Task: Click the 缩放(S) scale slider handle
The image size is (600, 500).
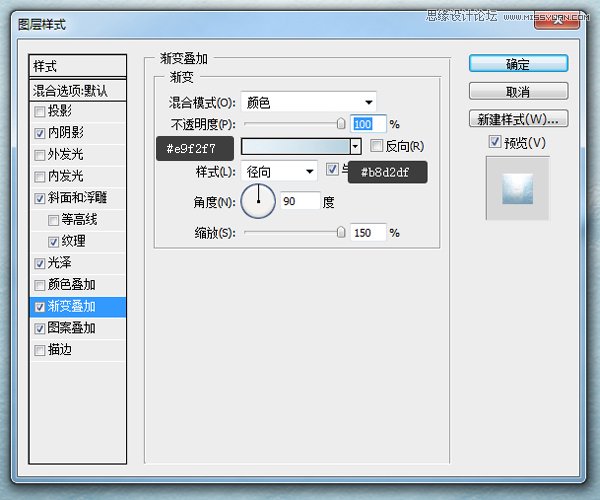Action: pyautogui.click(x=341, y=232)
